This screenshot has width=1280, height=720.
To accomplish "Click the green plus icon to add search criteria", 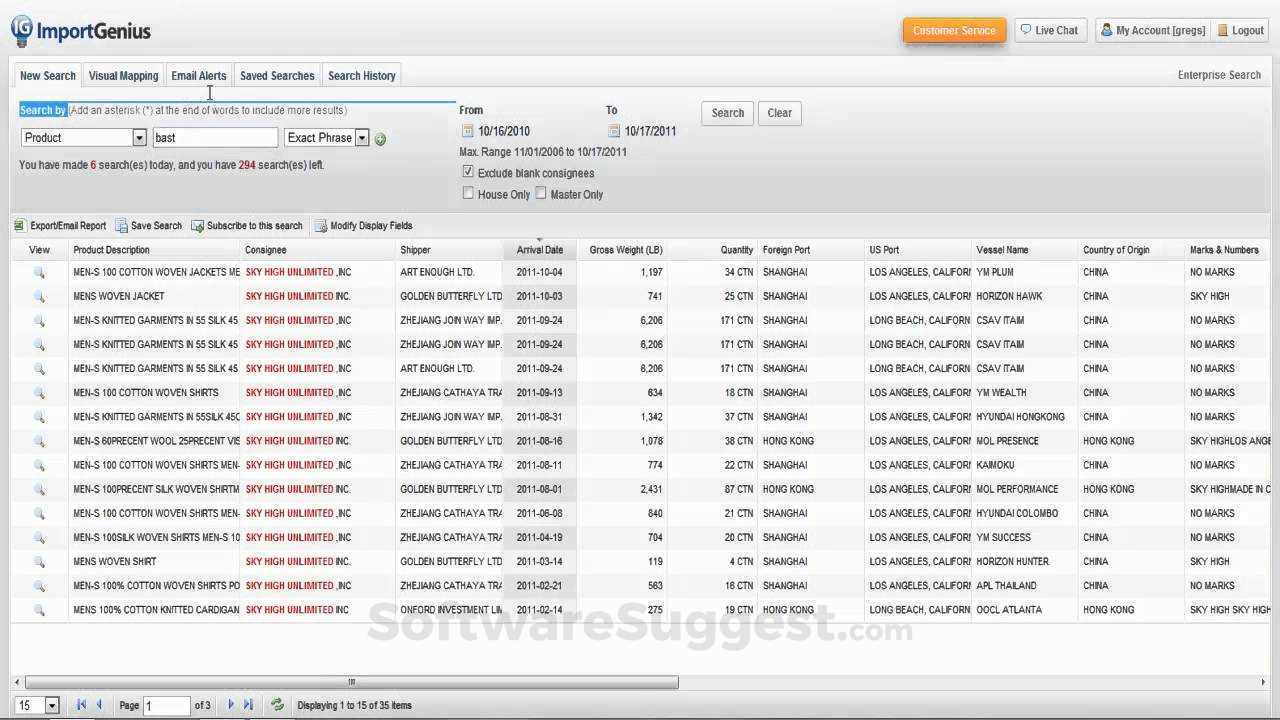I will pyautogui.click(x=380, y=138).
